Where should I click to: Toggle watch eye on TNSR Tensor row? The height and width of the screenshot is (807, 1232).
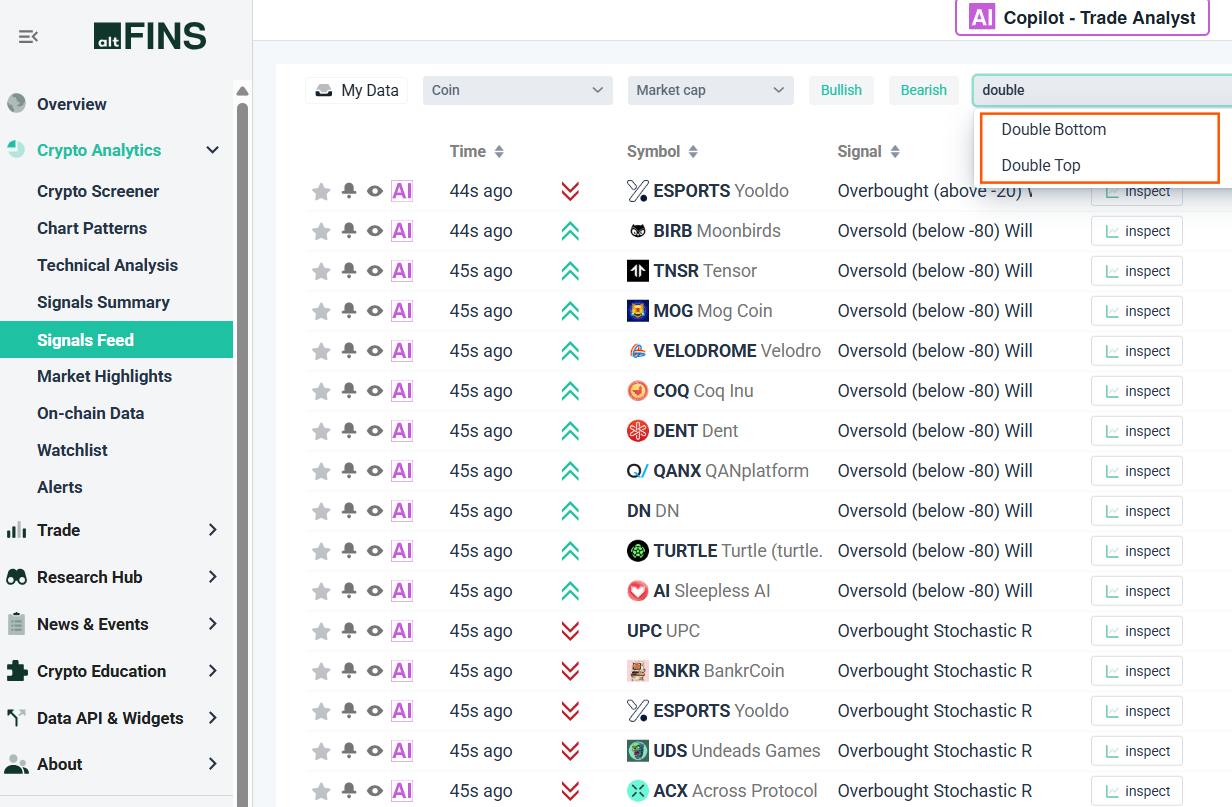tap(375, 271)
